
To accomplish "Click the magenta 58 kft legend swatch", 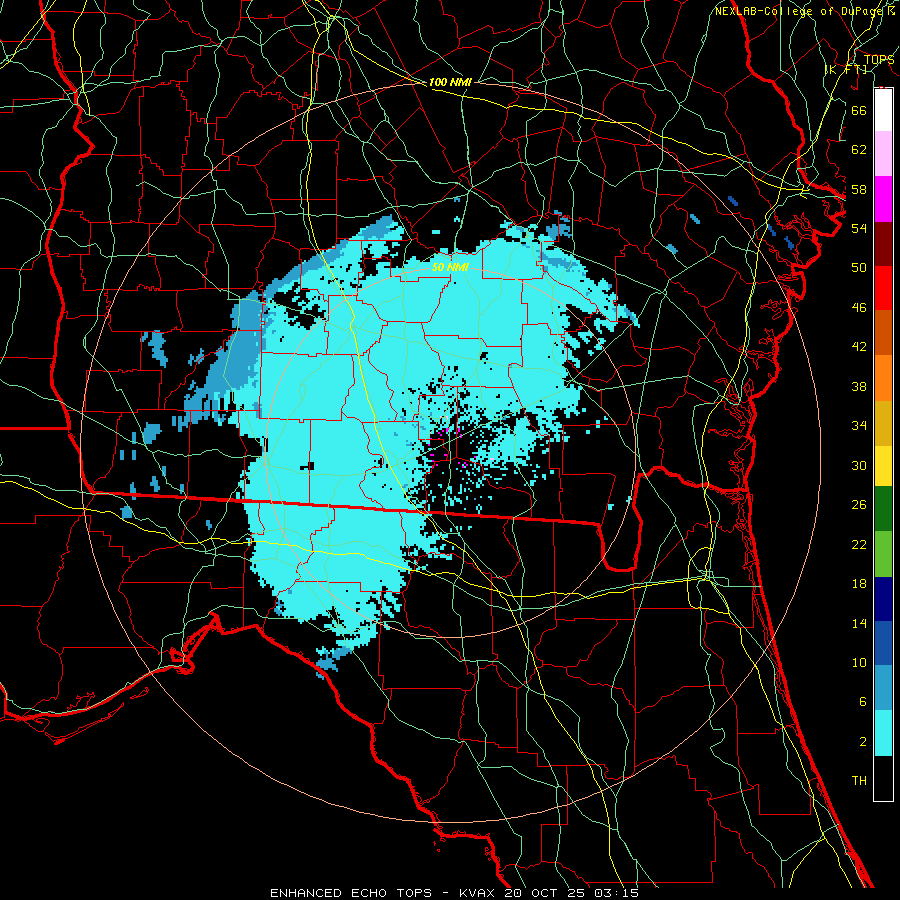I will pyautogui.click(x=883, y=199).
